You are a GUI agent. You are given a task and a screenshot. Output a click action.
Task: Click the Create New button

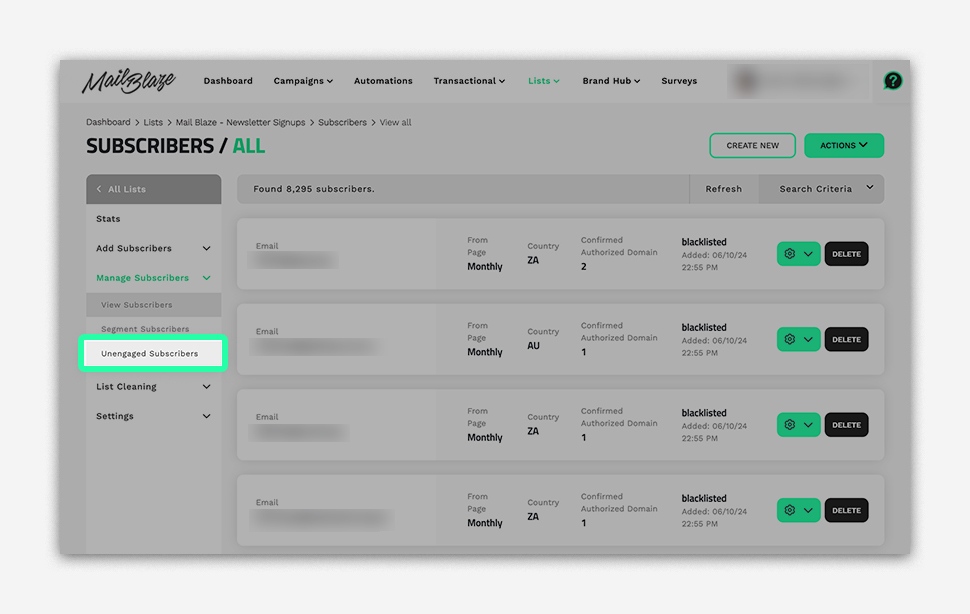coord(752,145)
